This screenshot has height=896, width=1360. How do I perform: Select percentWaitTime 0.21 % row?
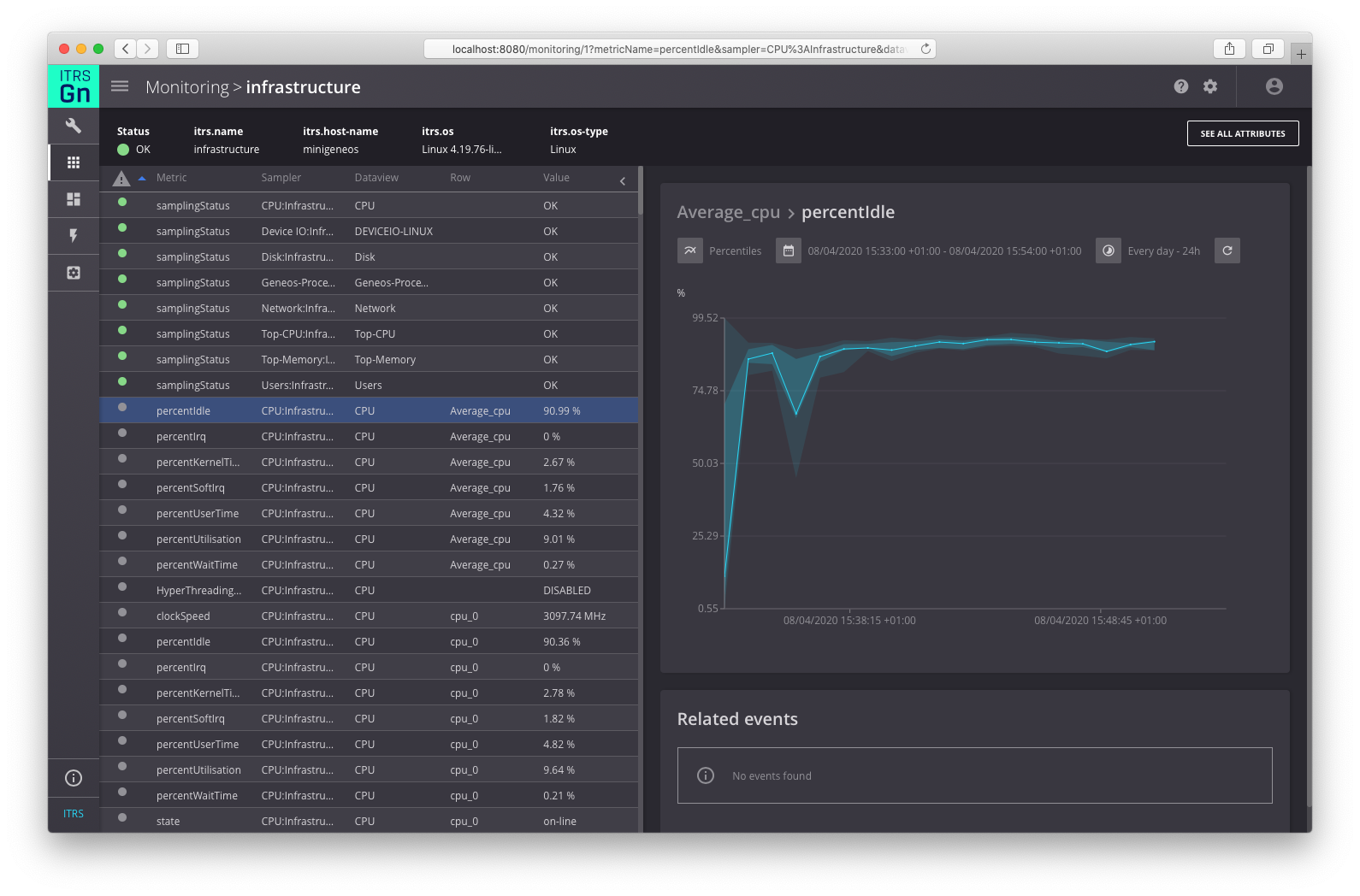369,795
